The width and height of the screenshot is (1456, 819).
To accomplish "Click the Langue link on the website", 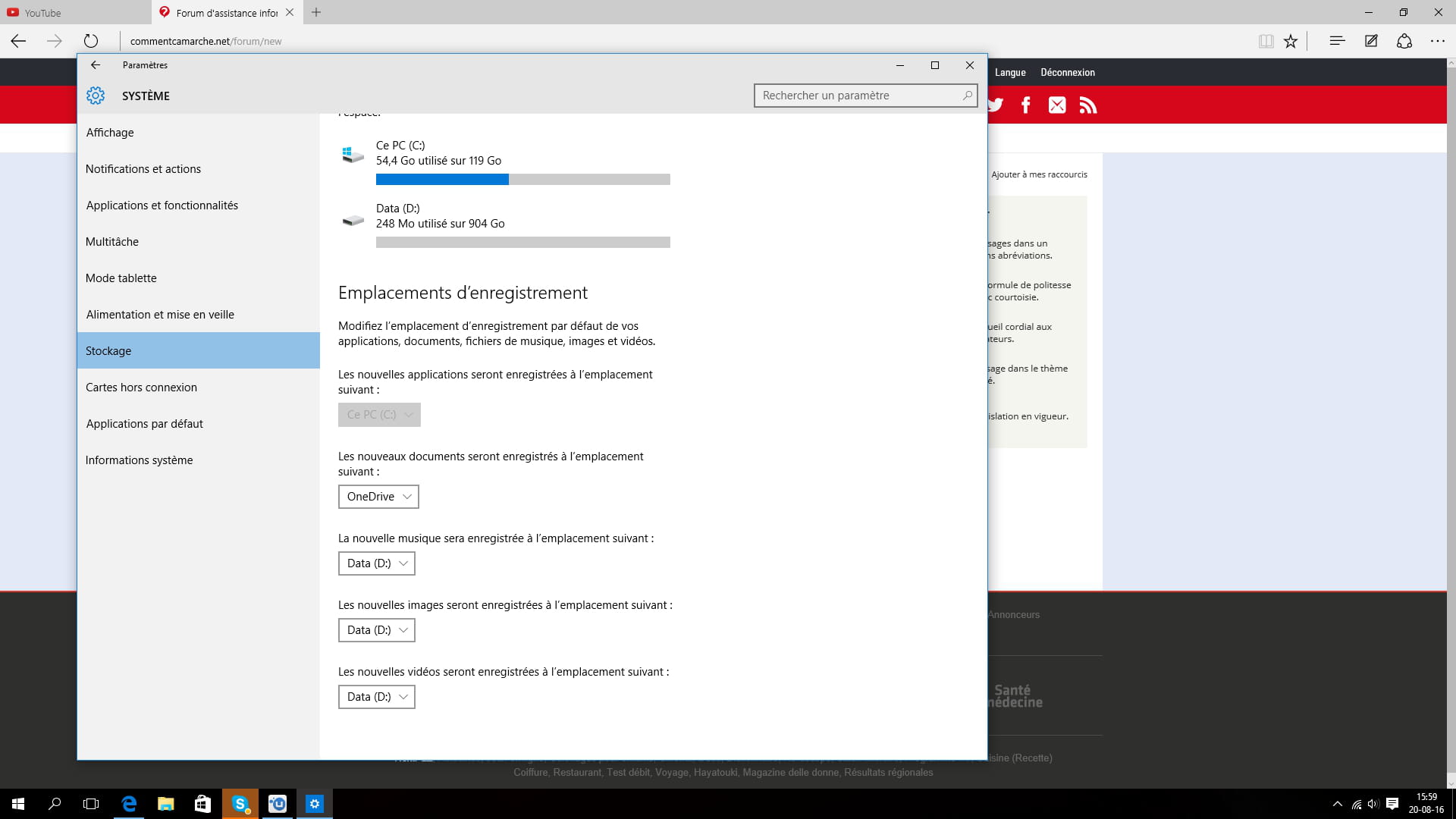I will point(1010,72).
